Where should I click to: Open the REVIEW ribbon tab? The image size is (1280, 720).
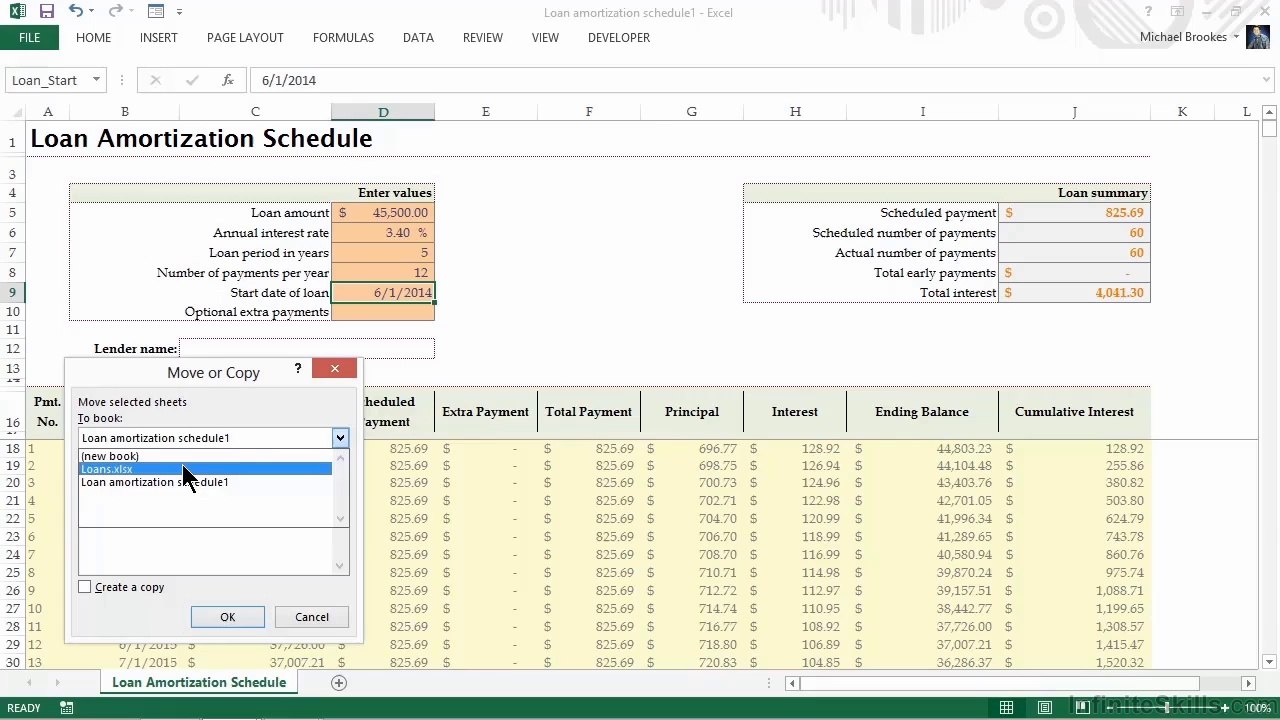point(483,37)
